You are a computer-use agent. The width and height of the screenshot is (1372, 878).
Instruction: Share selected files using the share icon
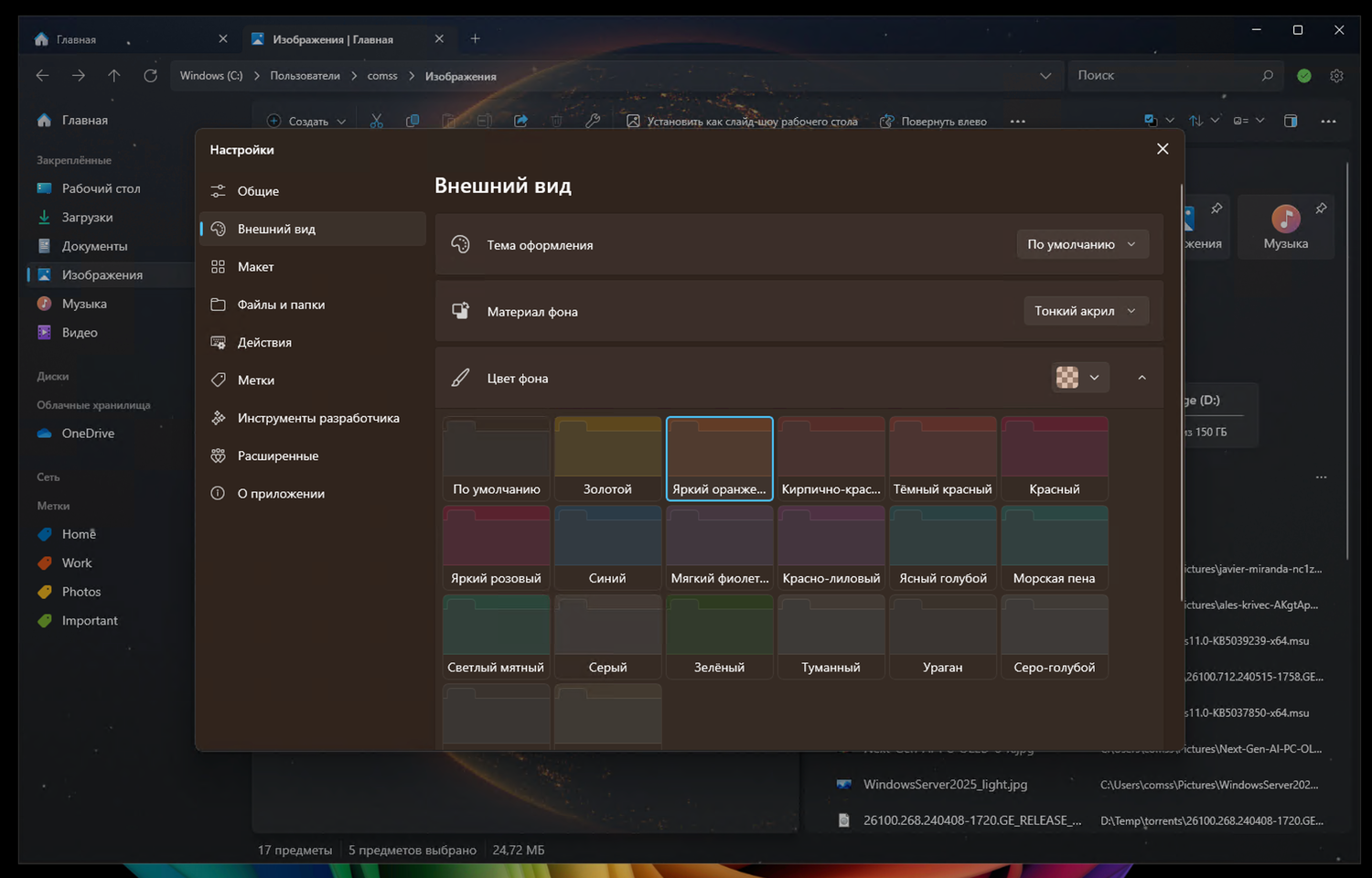click(520, 121)
